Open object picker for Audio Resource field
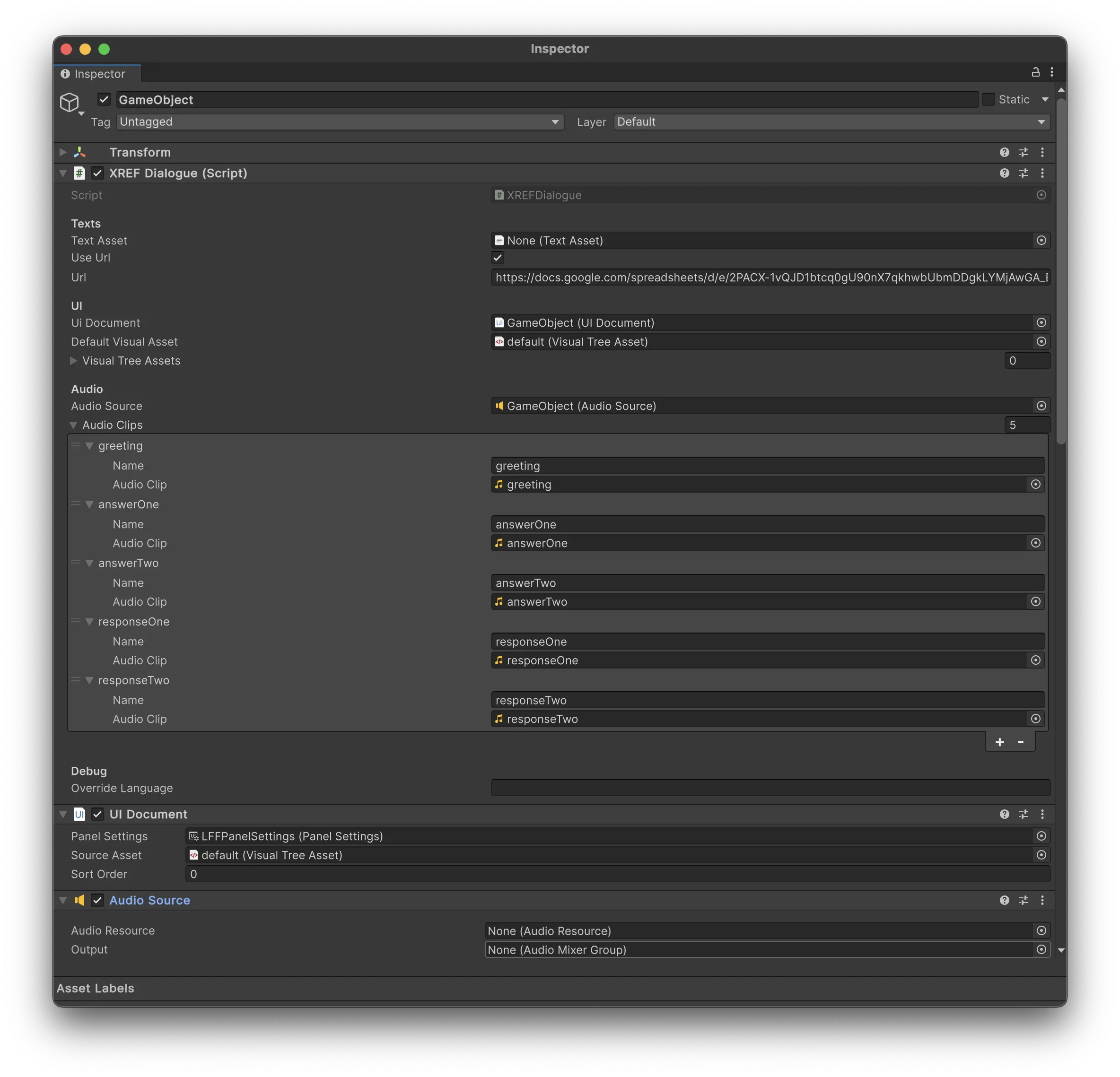 tap(1041, 930)
